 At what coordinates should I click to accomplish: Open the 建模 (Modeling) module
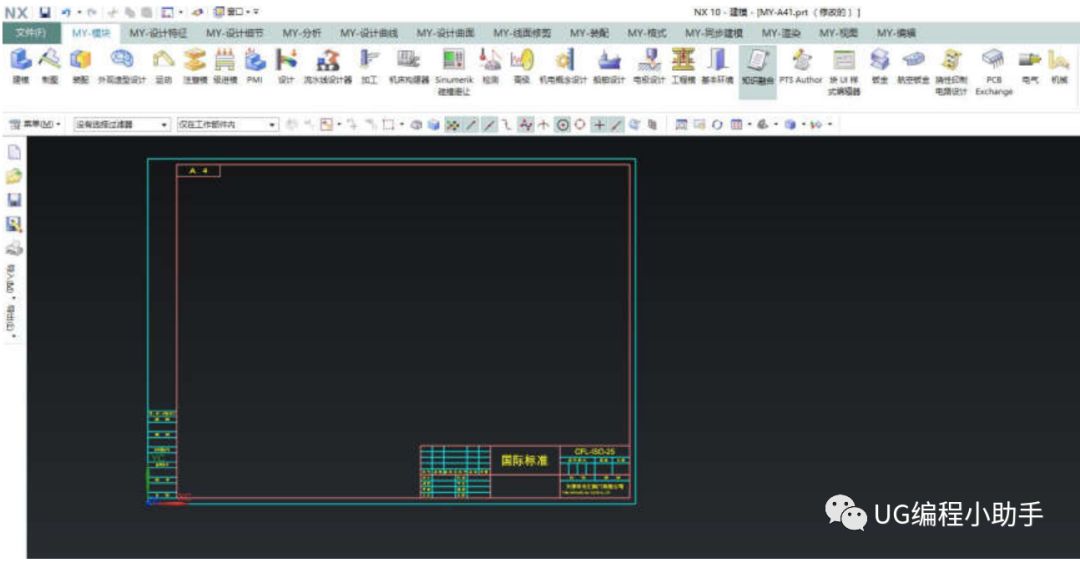point(20,66)
